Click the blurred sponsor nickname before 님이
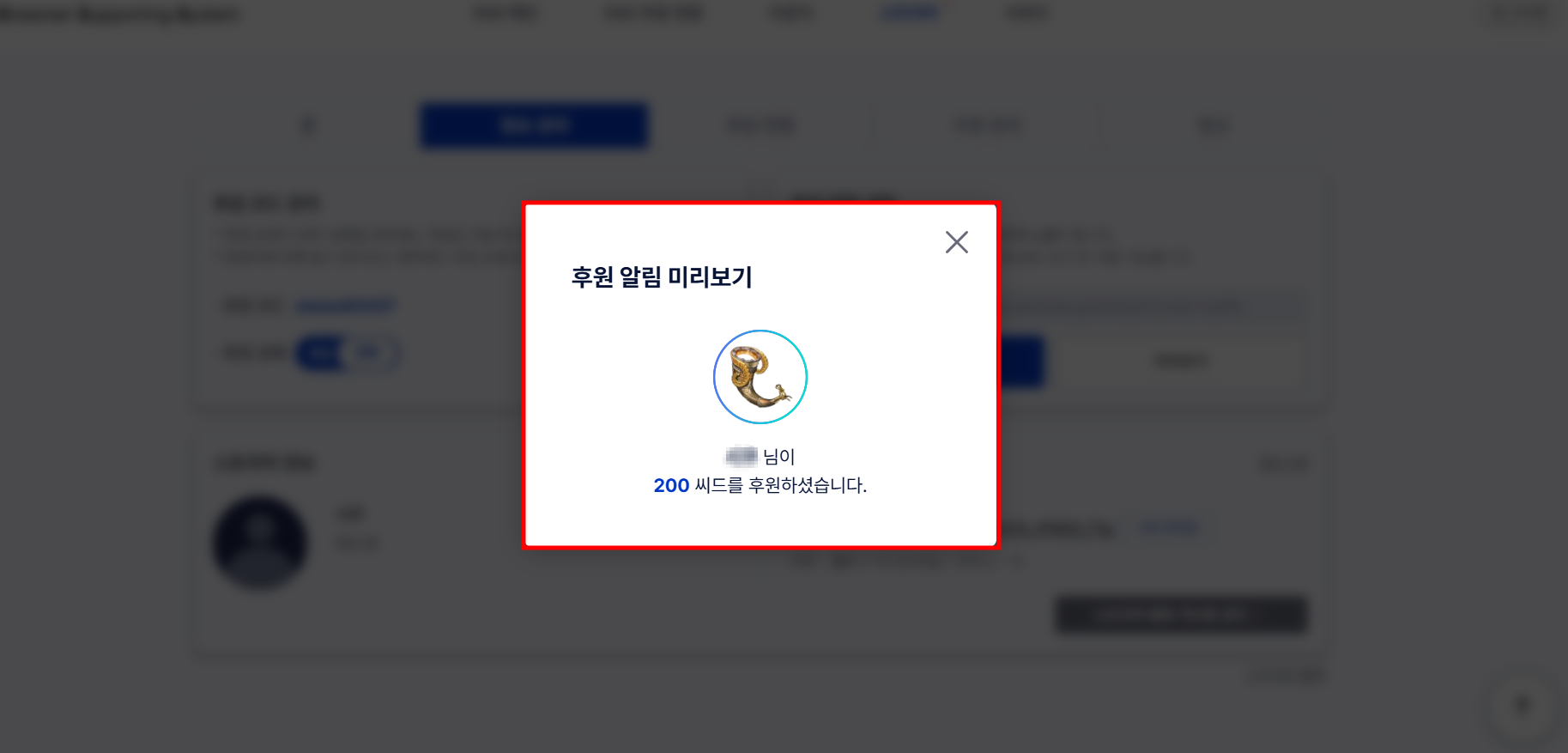 [741, 456]
